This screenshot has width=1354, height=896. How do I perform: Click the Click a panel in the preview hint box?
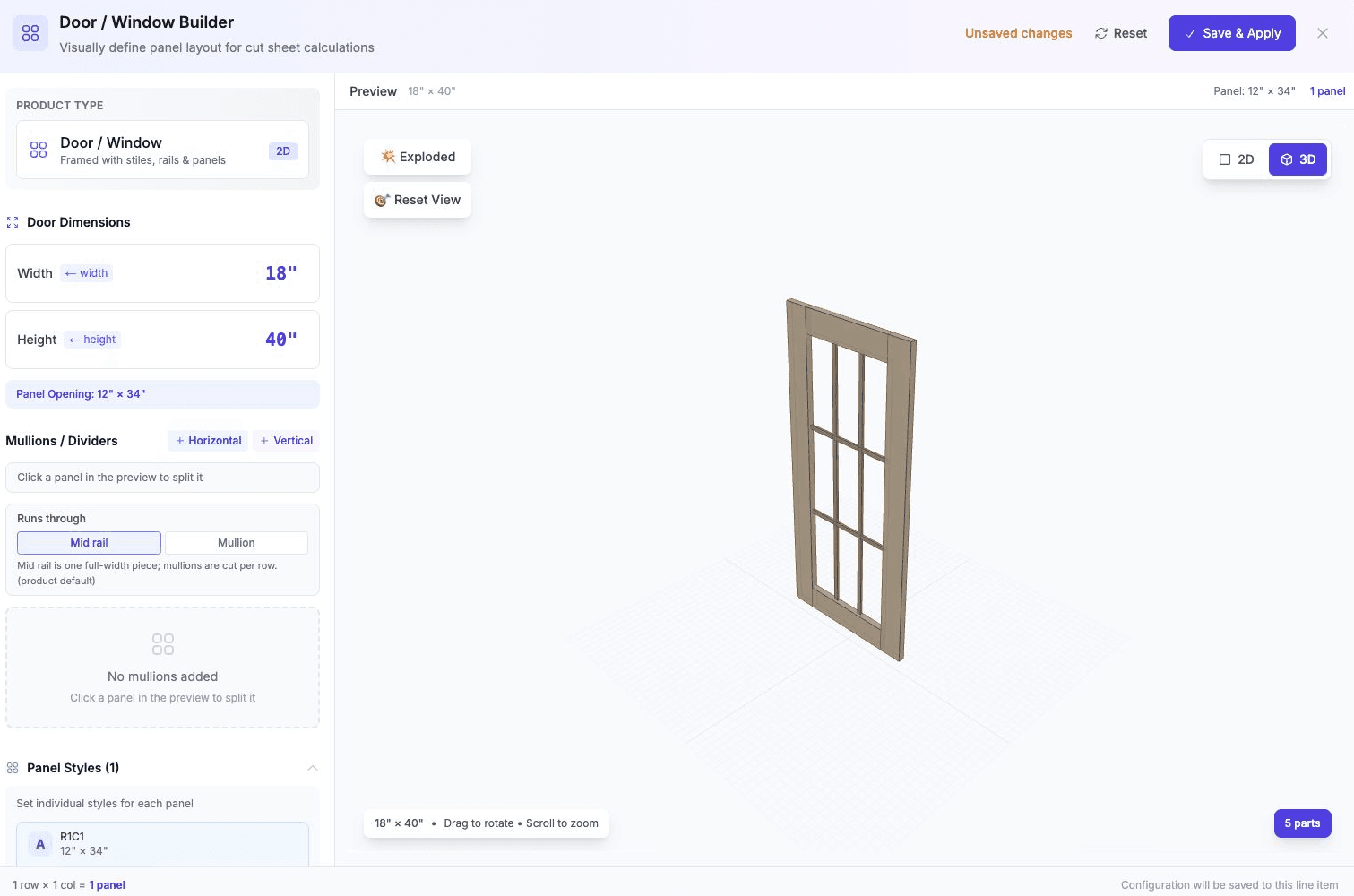click(x=163, y=478)
